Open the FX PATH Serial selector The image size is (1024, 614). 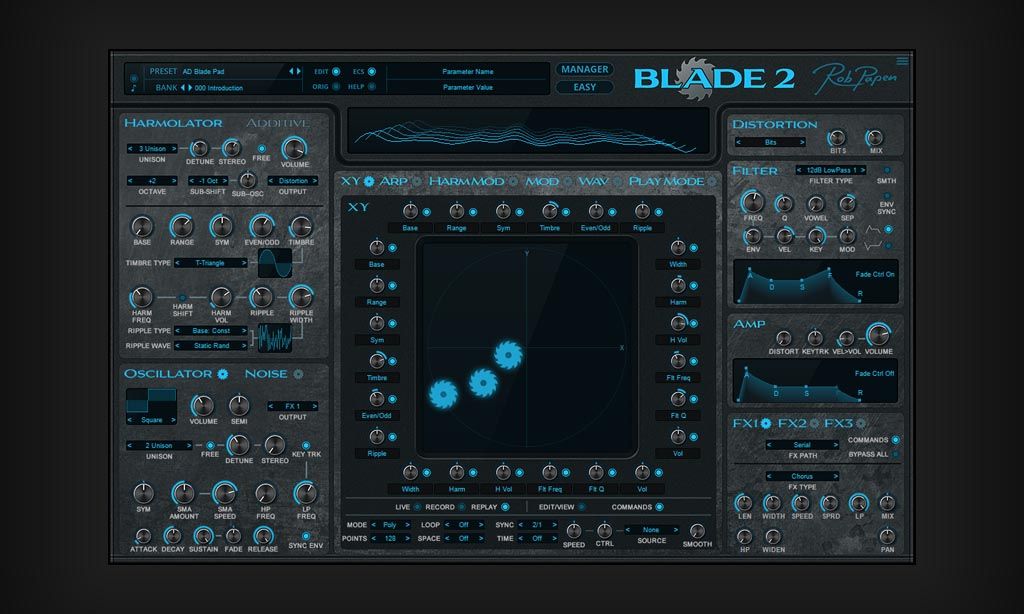802,444
